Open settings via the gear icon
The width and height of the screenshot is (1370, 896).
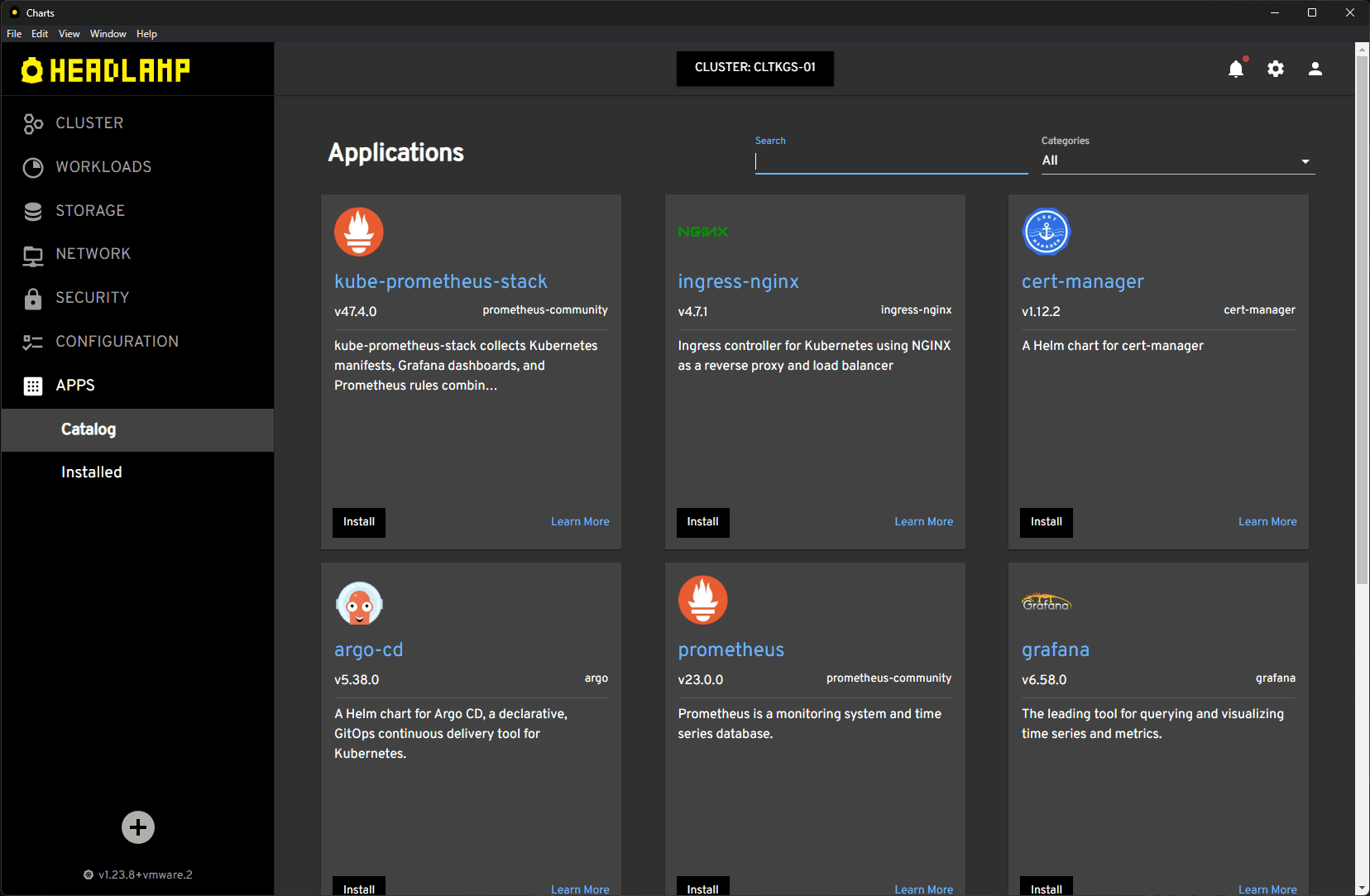(x=1276, y=69)
